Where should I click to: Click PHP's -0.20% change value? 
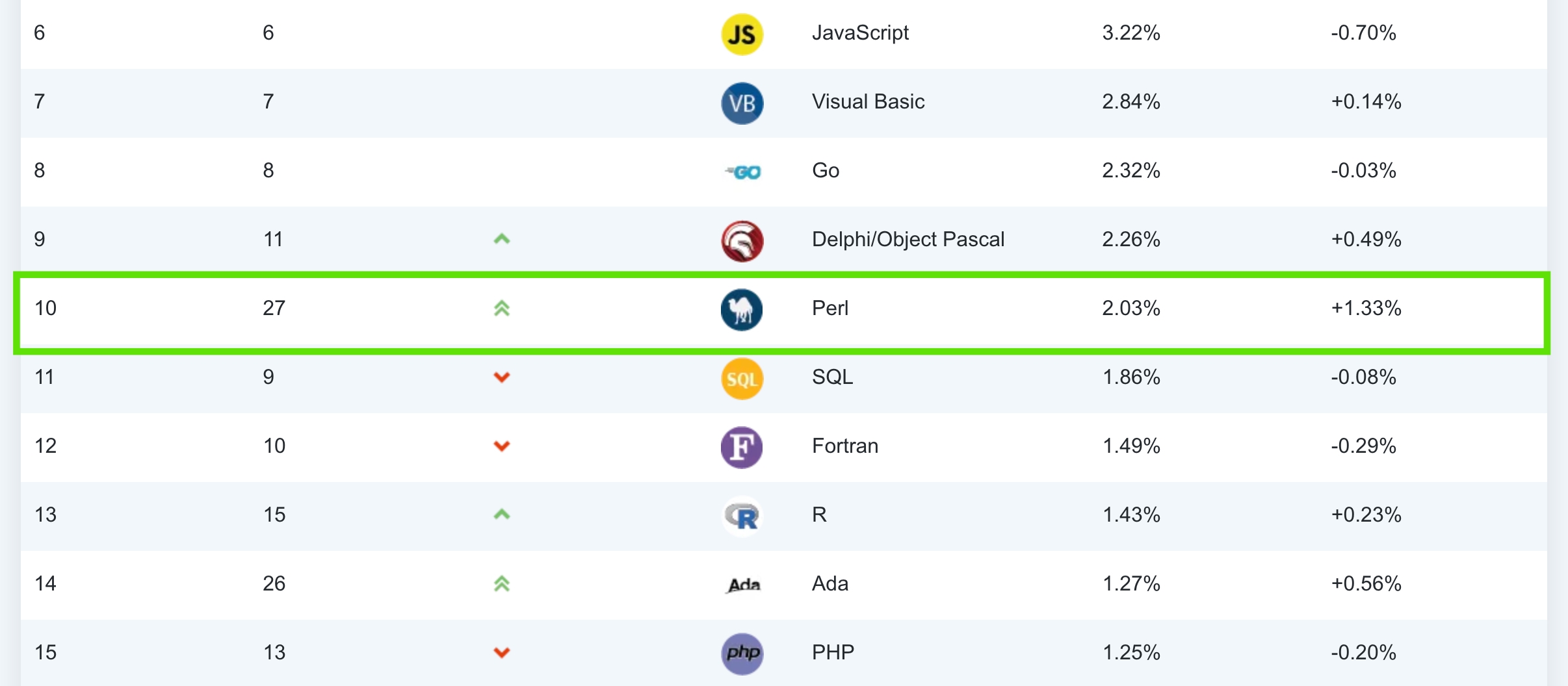[x=1363, y=652]
